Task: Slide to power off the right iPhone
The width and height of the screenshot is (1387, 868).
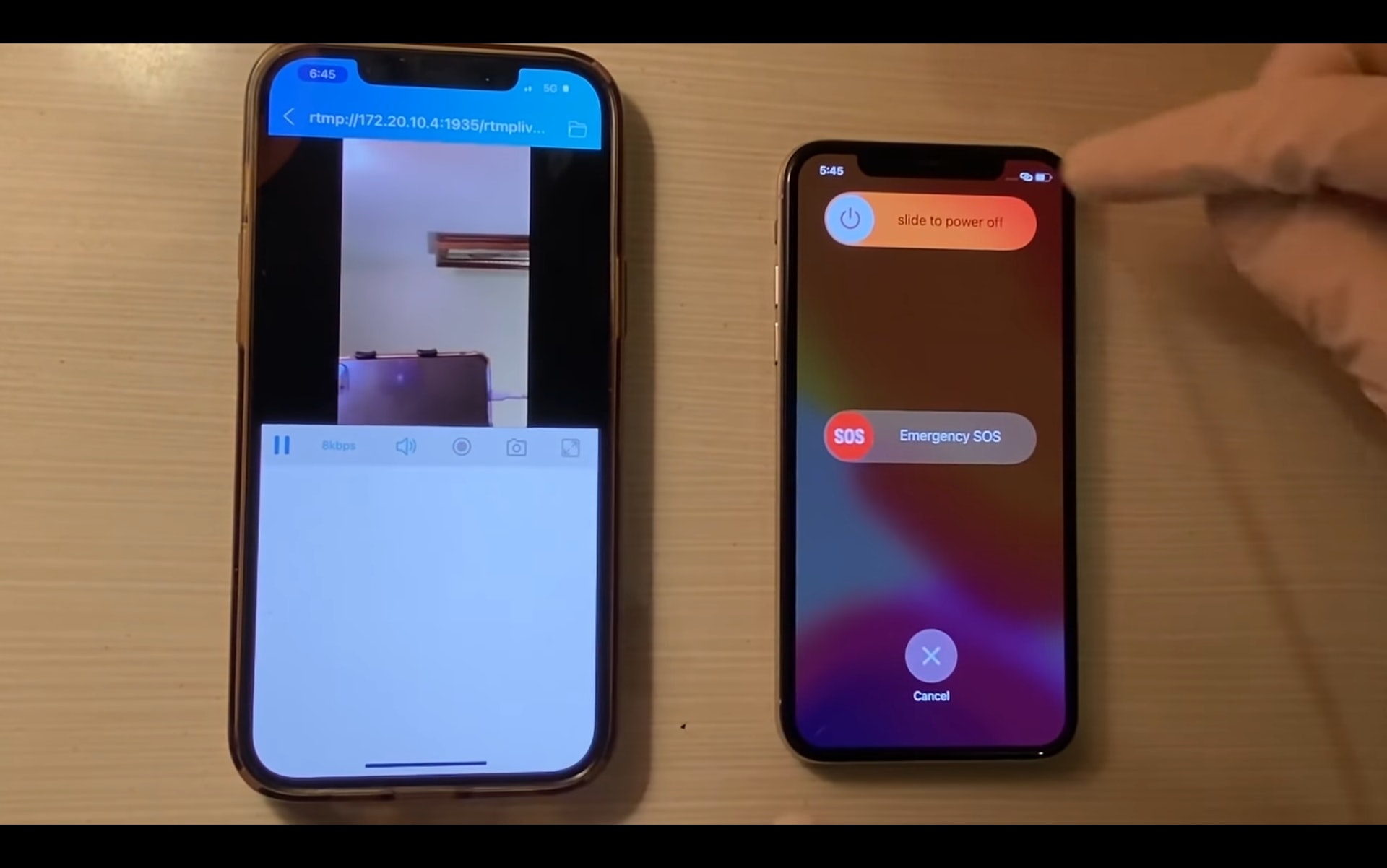Action: [x=850, y=220]
